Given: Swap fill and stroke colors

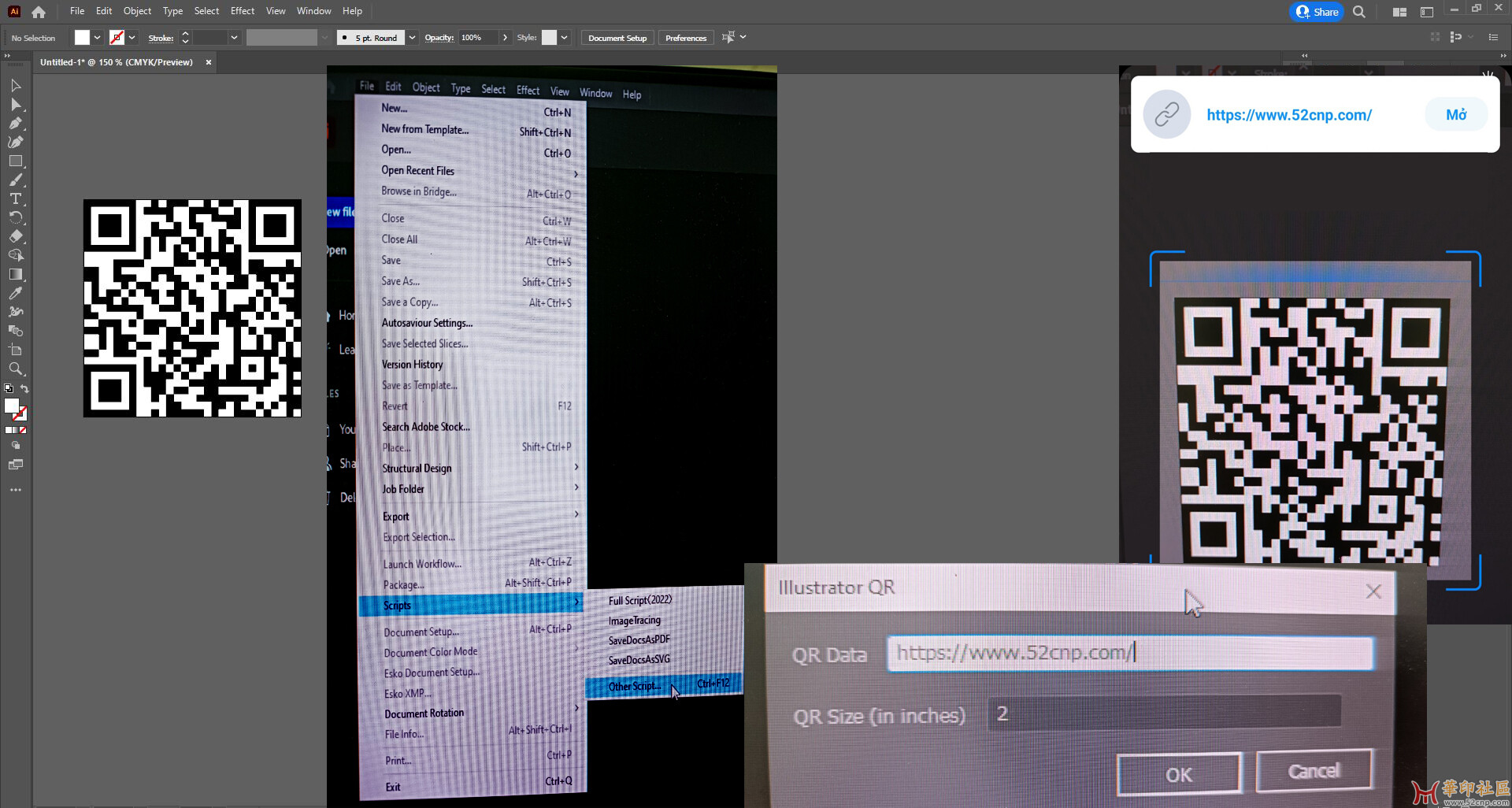Looking at the screenshot, I should point(24,389).
